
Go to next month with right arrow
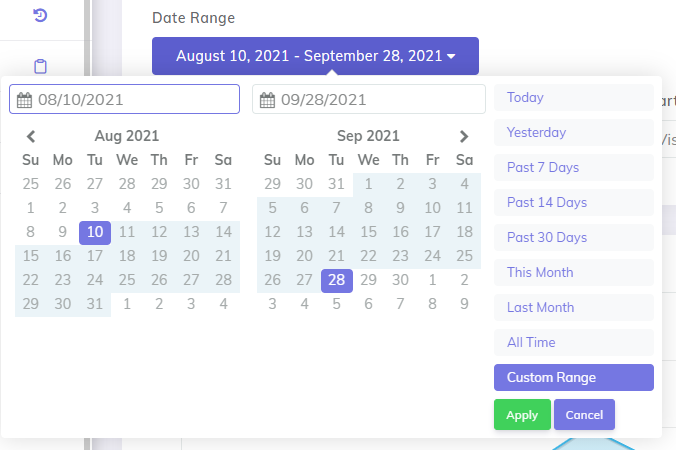tap(464, 136)
